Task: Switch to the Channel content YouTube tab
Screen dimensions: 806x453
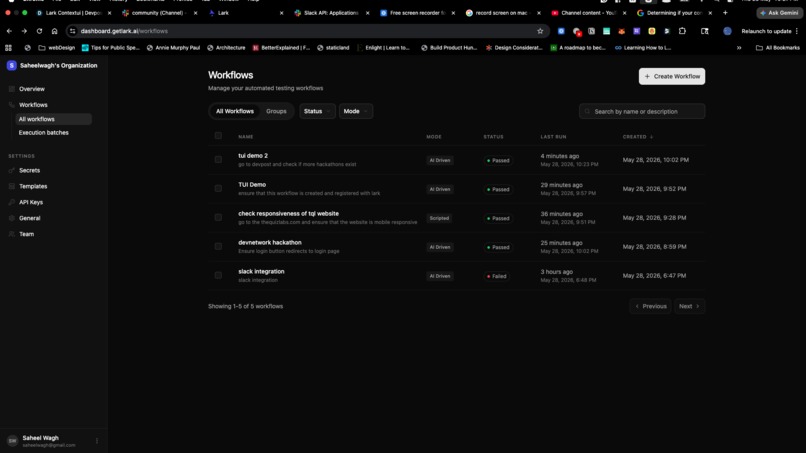Action: pyautogui.click(x=589, y=13)
